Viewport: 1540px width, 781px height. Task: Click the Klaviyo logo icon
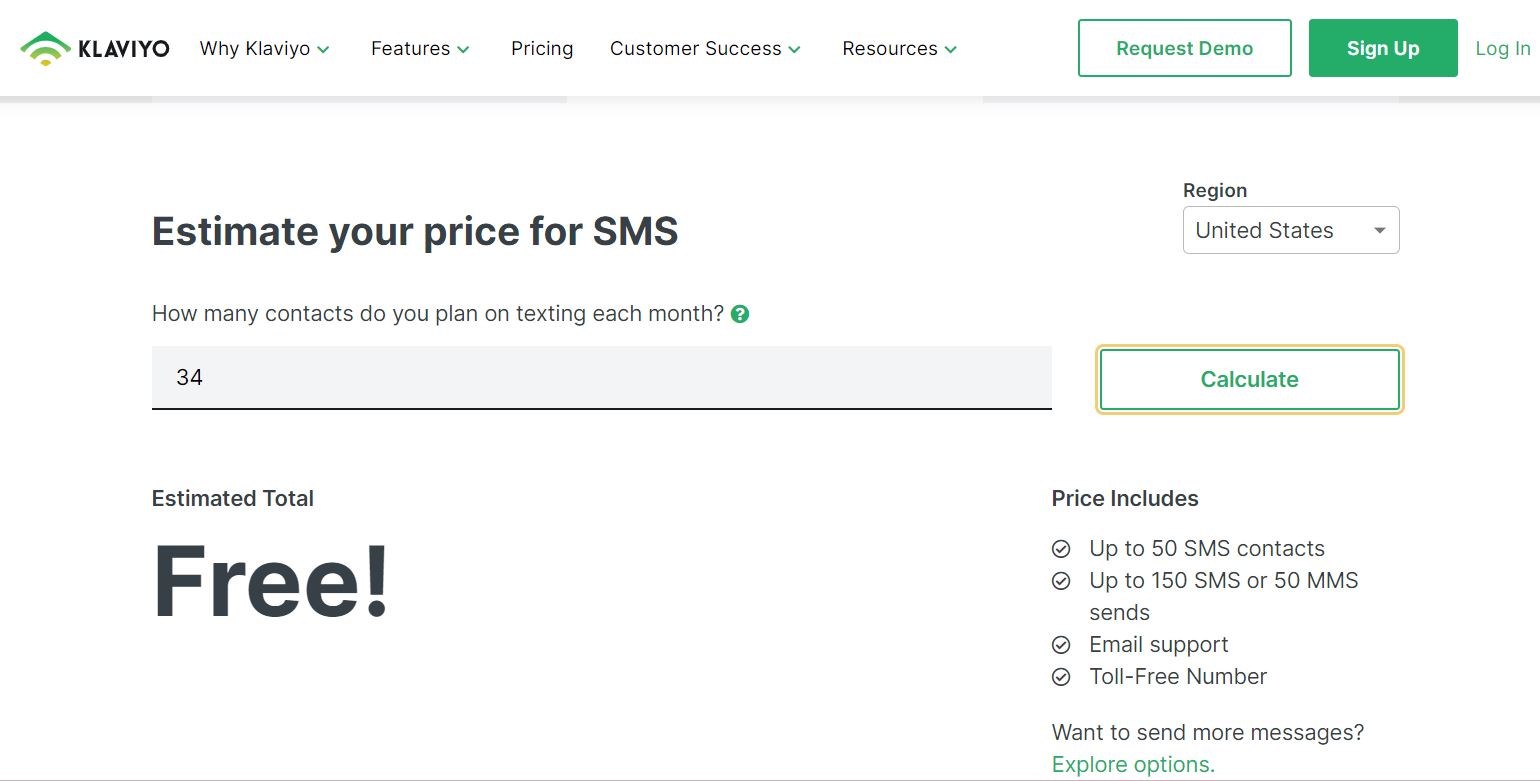tap(45, 47)
